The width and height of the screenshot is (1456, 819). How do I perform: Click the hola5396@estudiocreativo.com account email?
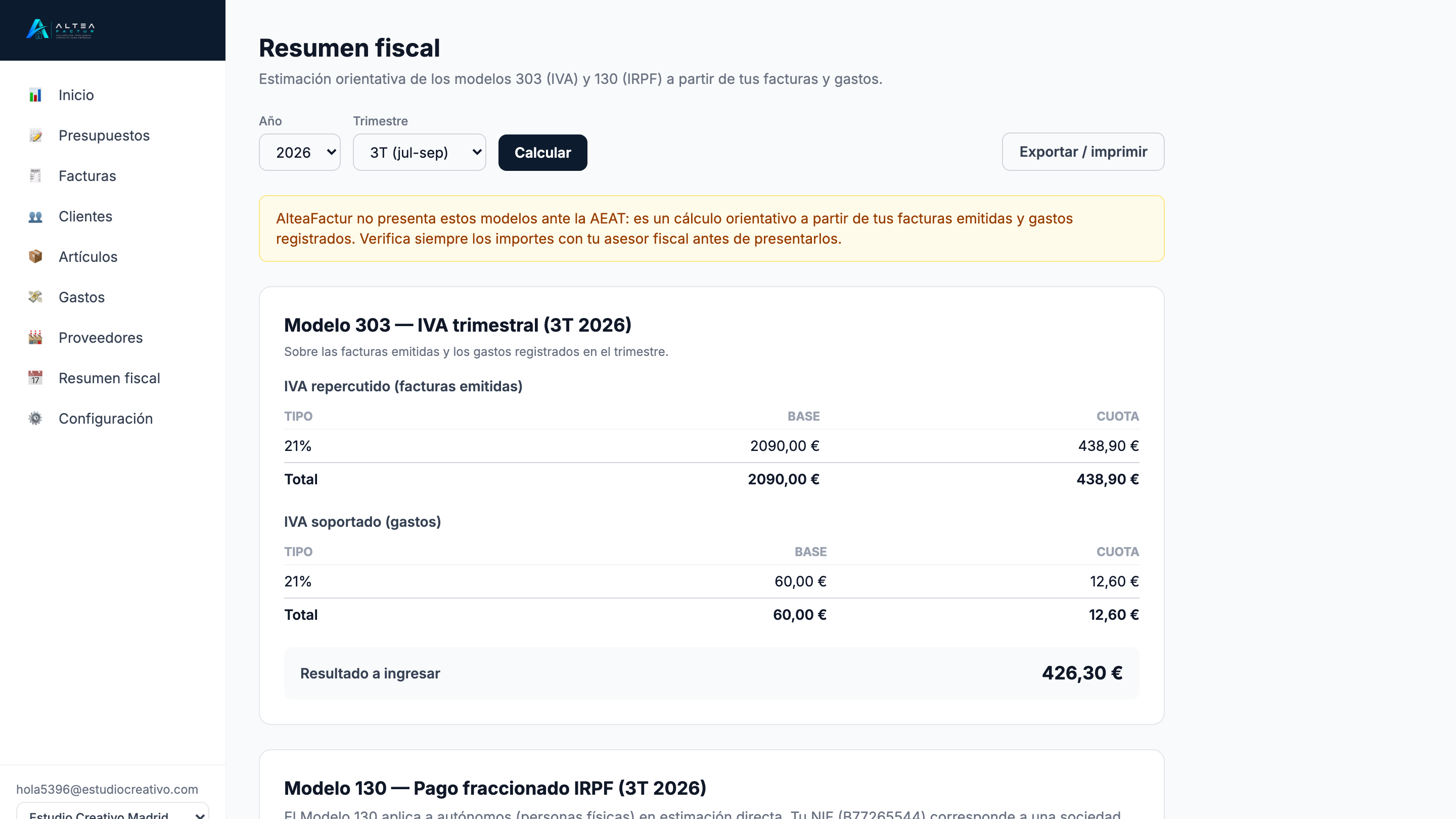[x=107, y=789]
